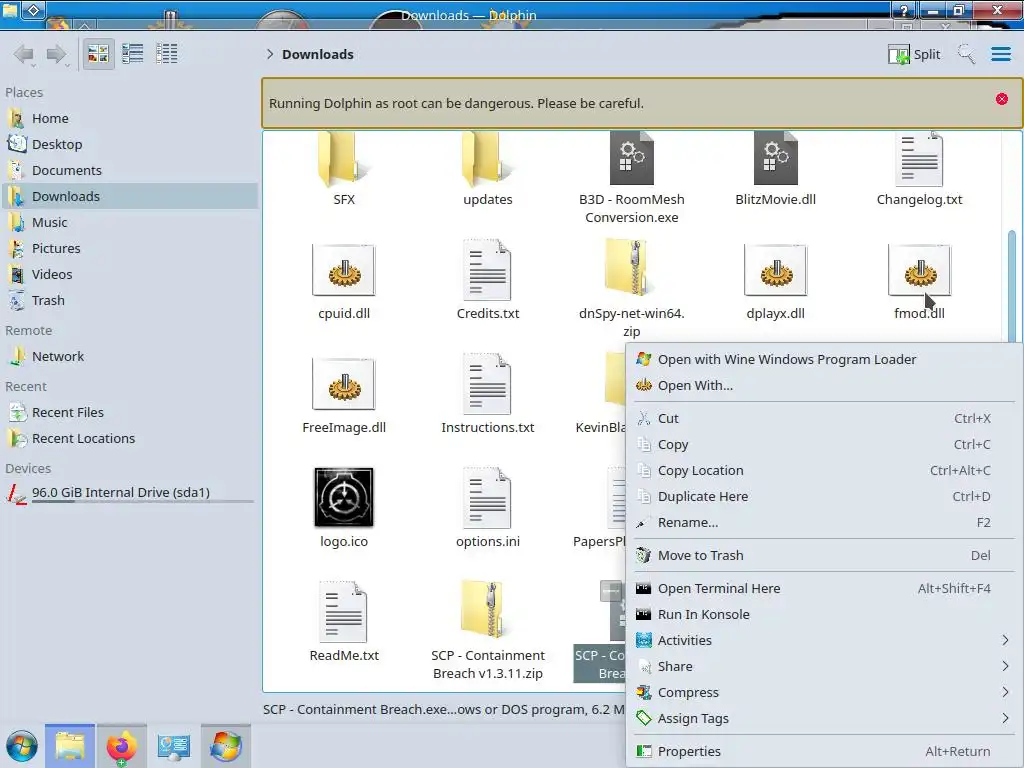Choose Copy from context menu
Viewport: 1024px width, 768px height.
pos(824,445)
